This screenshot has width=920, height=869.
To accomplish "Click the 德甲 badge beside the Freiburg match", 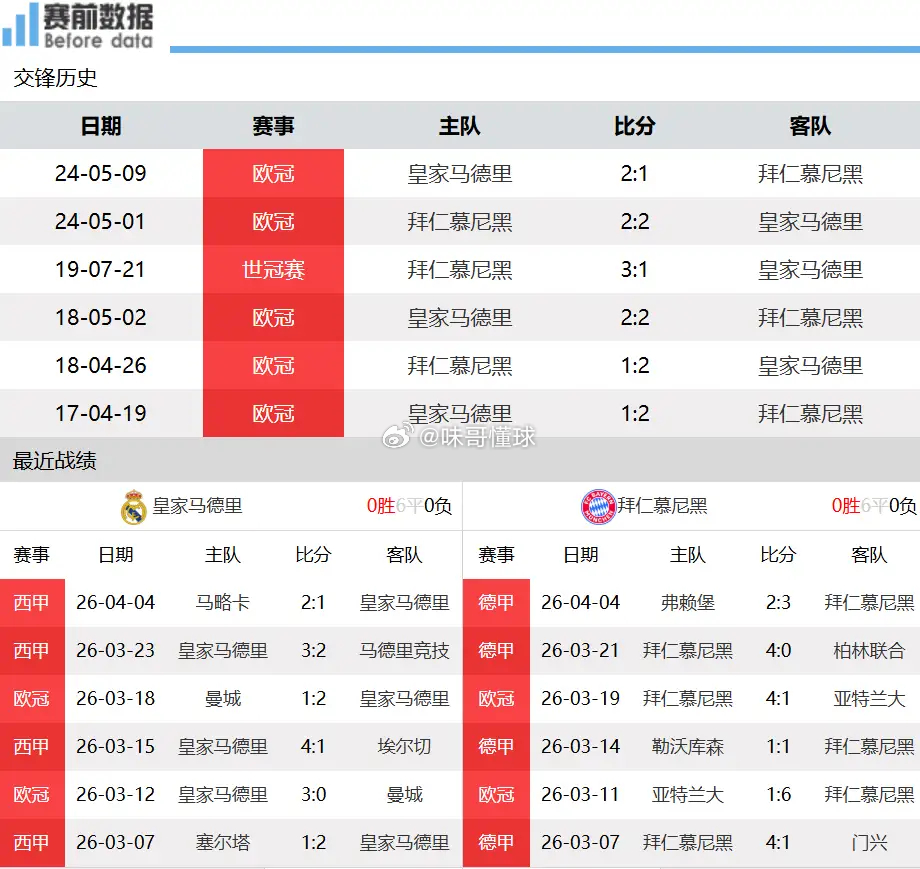I will click(x=496, y=602).
